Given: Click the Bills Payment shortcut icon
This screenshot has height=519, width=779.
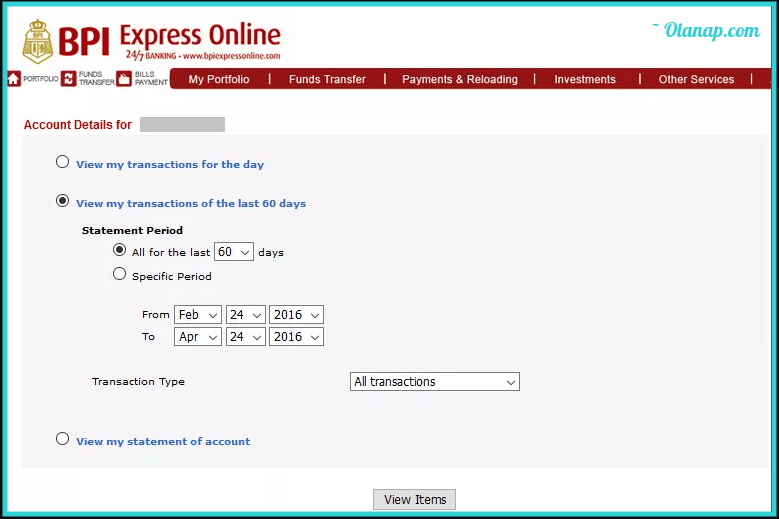Looking at the screenshot, I should 124,78.
